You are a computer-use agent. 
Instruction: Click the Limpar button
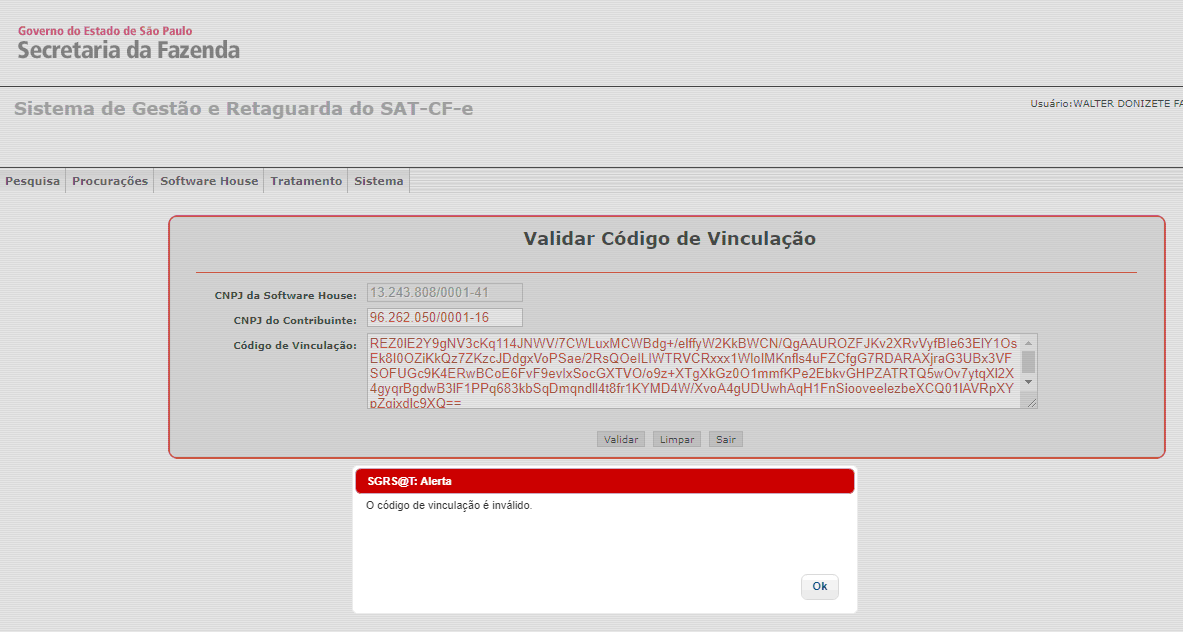pos(677,440)
